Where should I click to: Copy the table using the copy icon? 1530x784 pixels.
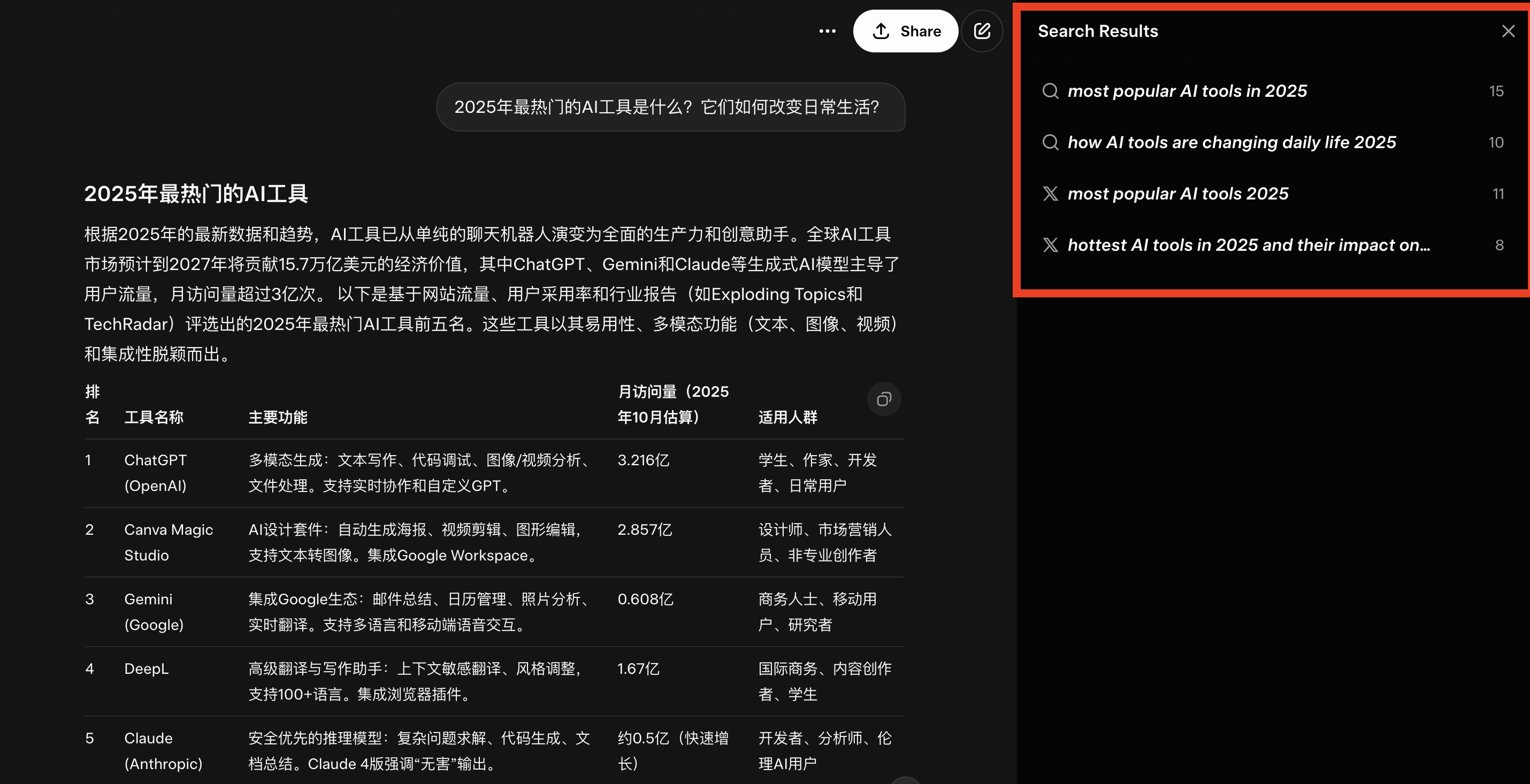pos(884,399)
